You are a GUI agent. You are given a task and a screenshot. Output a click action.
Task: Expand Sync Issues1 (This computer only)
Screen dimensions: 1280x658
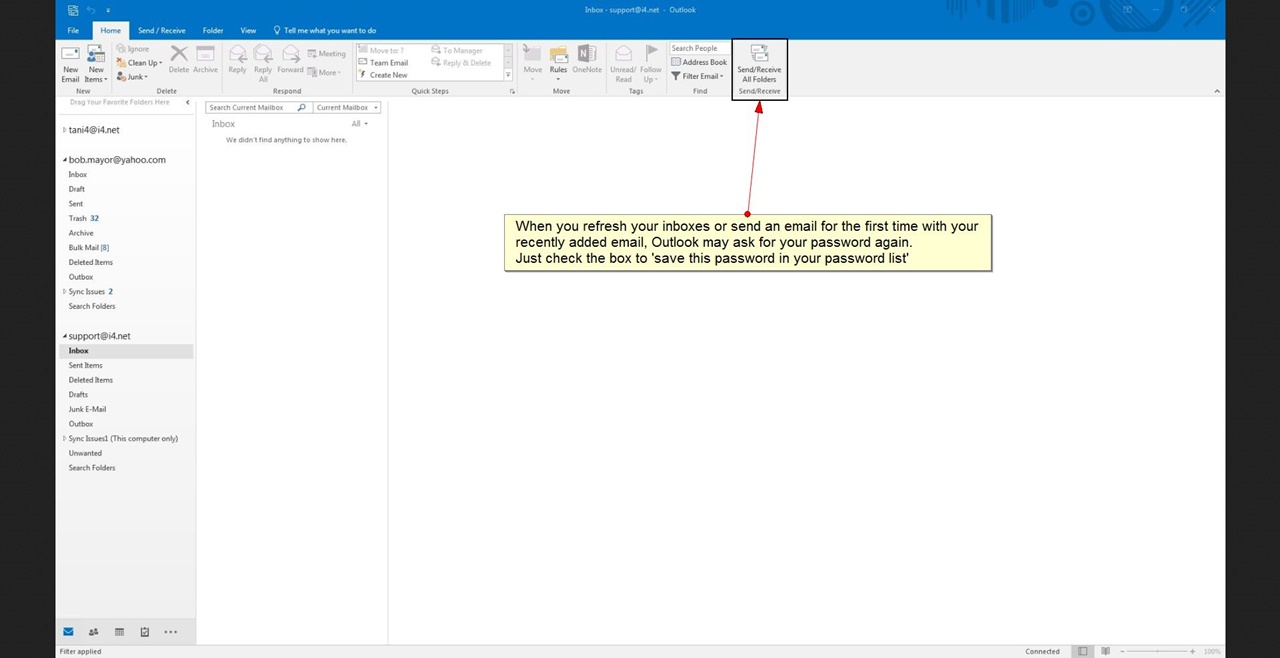pyautogui.click(x=65, y=438)
